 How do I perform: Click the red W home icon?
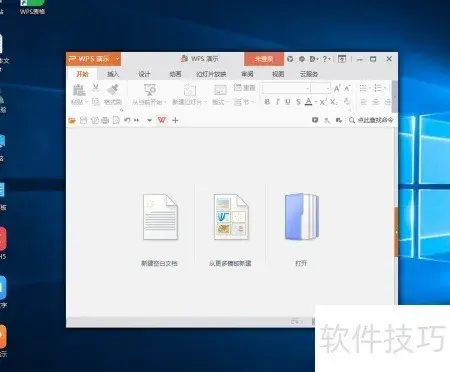162,120
